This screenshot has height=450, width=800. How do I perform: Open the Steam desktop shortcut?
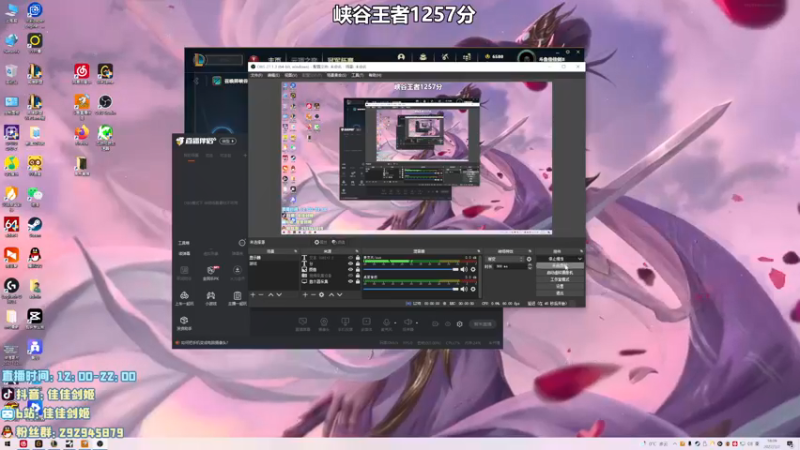tap(35, 227)
